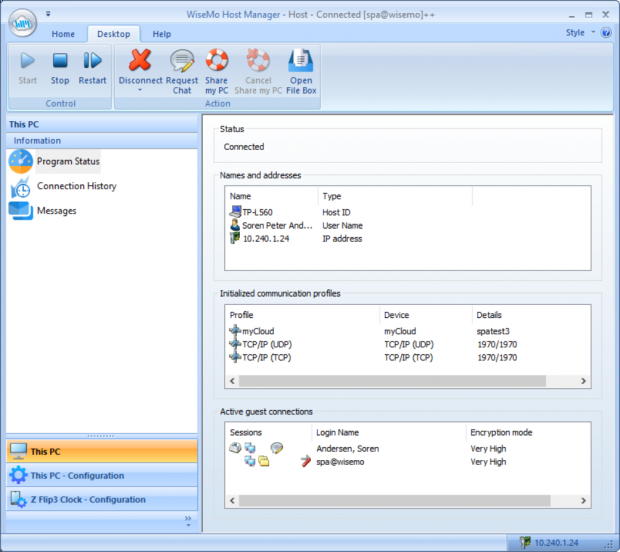Select the TP-L560 Host ID row
The width and height of the screenshot is (620, 552).
(296, 212)
